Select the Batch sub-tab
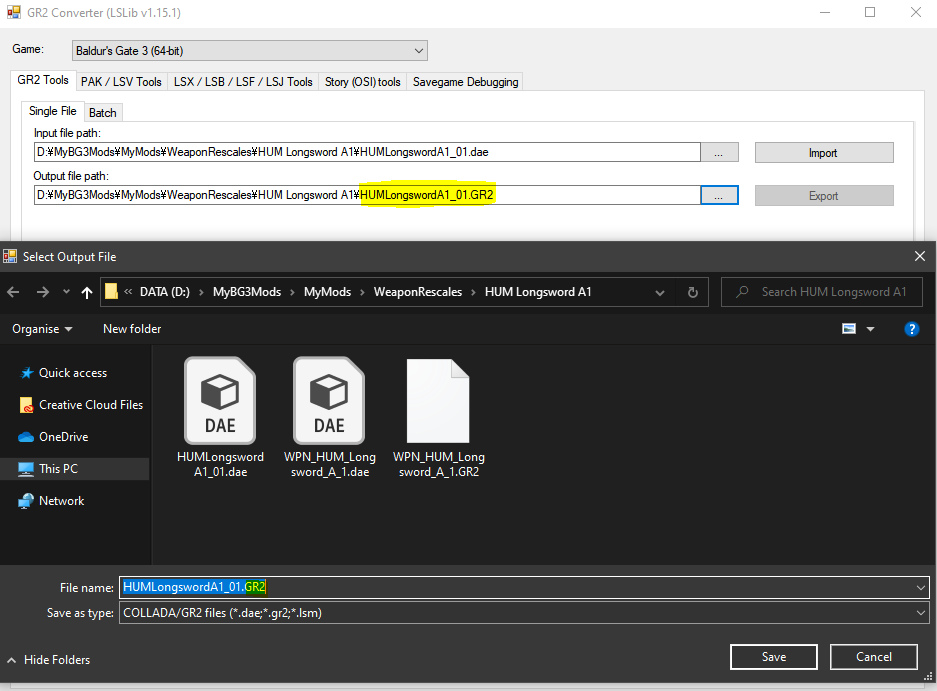This screenshot has width=937, height=691. click(x=103, y=113)
